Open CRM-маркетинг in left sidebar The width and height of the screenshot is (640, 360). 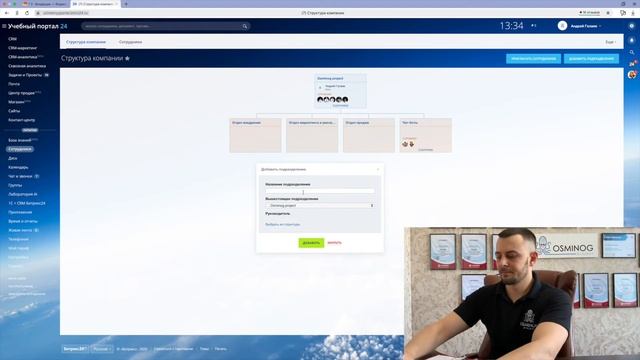click(x=22, y=48)
